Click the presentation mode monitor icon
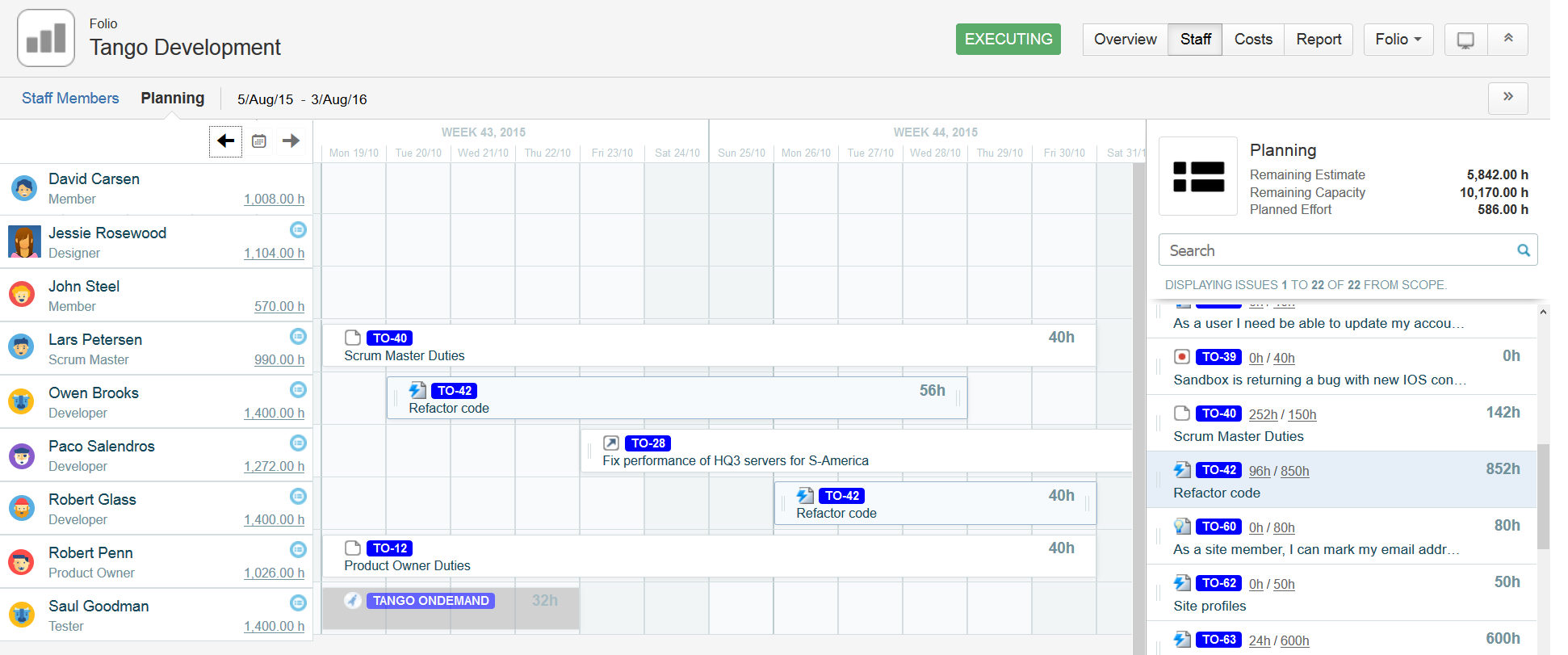The image size is (1568, 655). 1465,40
